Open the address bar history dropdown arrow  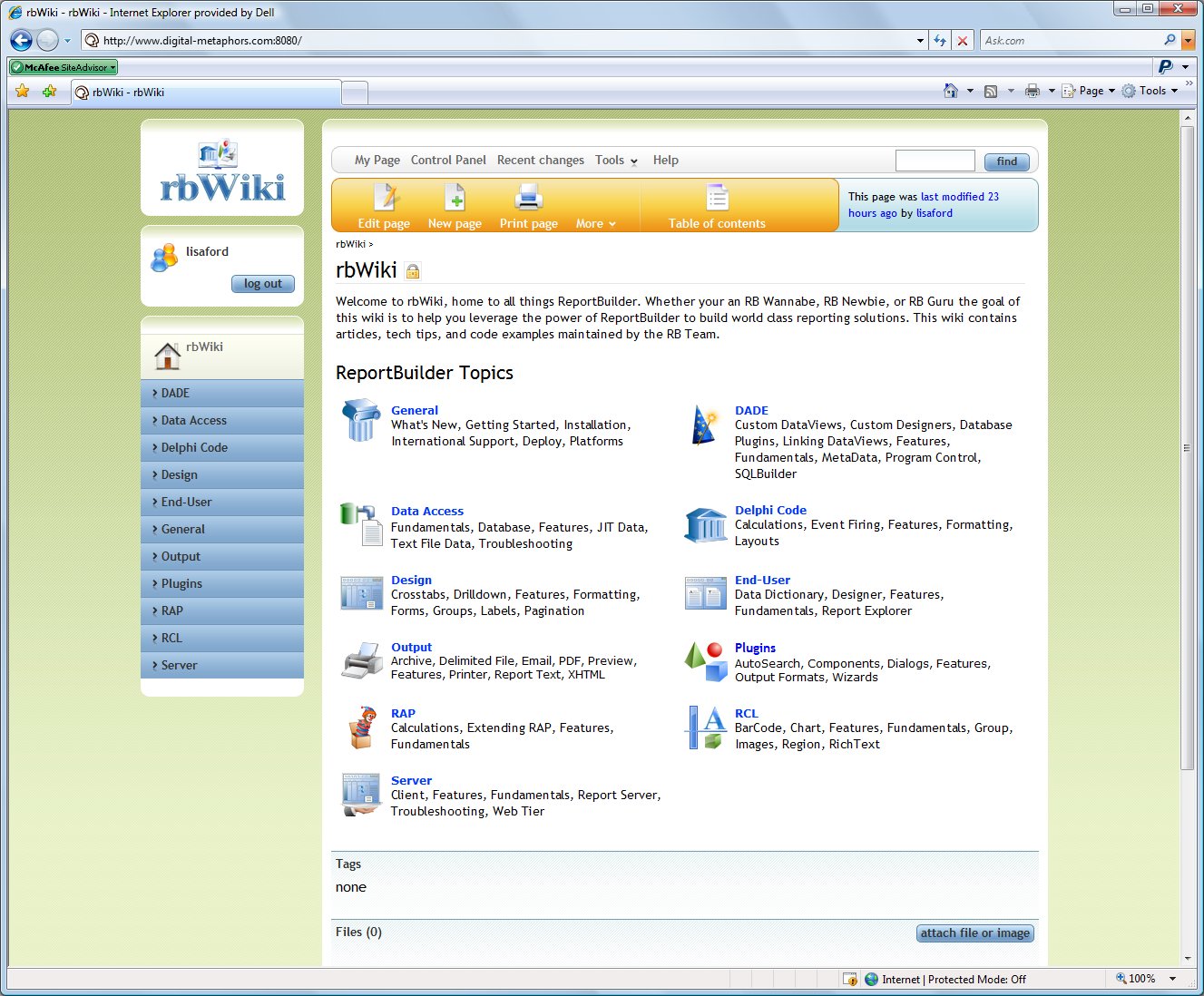920,41
